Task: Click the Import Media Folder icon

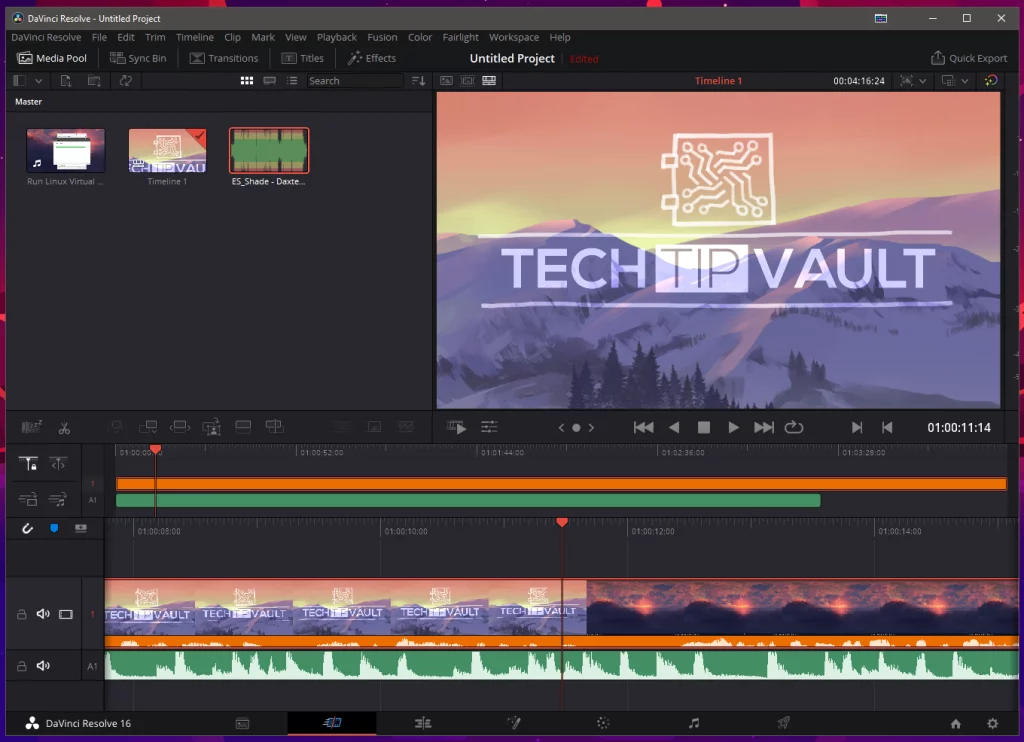Action: coord(94,80)
